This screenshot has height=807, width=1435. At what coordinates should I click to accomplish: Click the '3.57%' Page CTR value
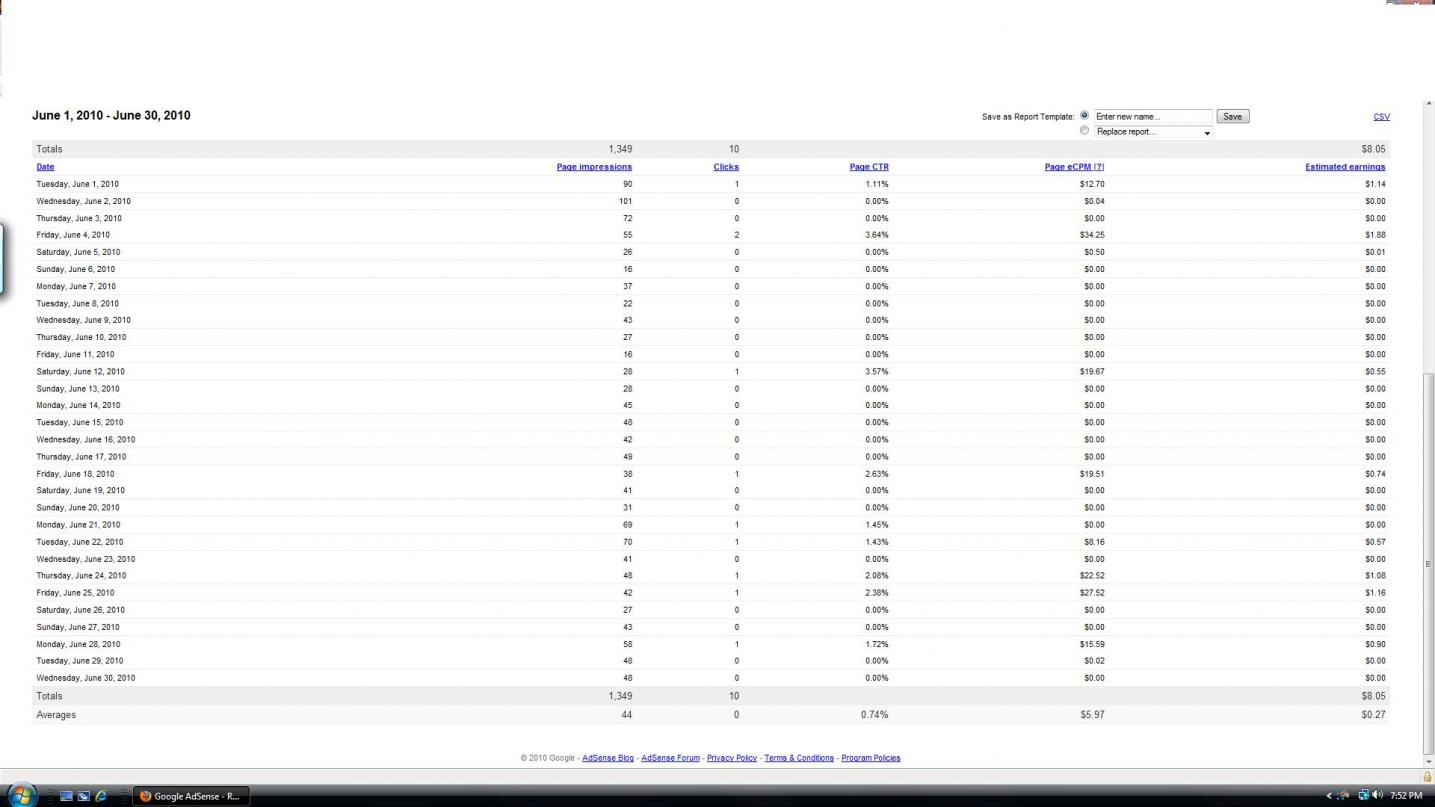[877, 372]
